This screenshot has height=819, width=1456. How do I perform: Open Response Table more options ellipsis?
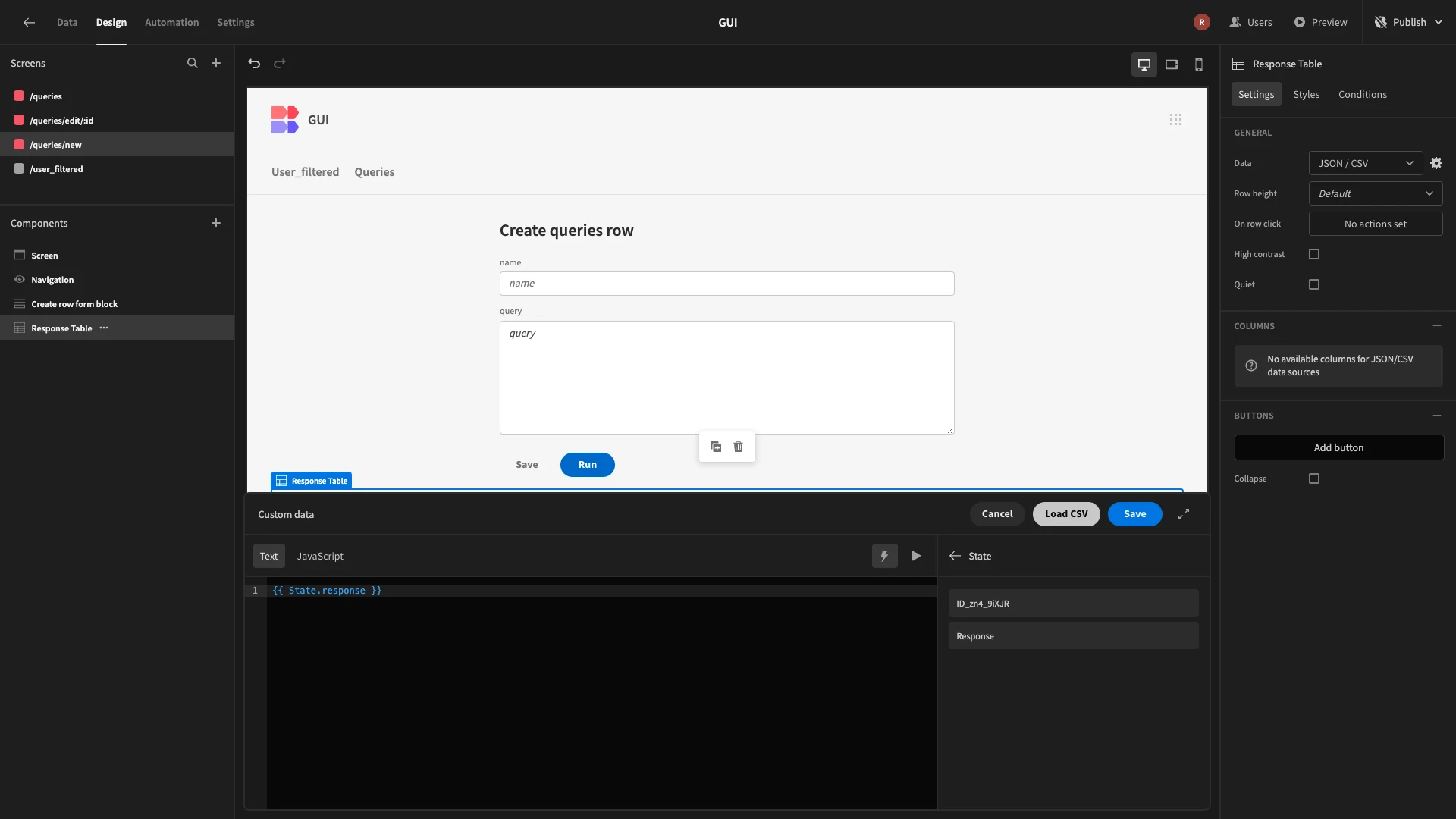pos(104,328)
